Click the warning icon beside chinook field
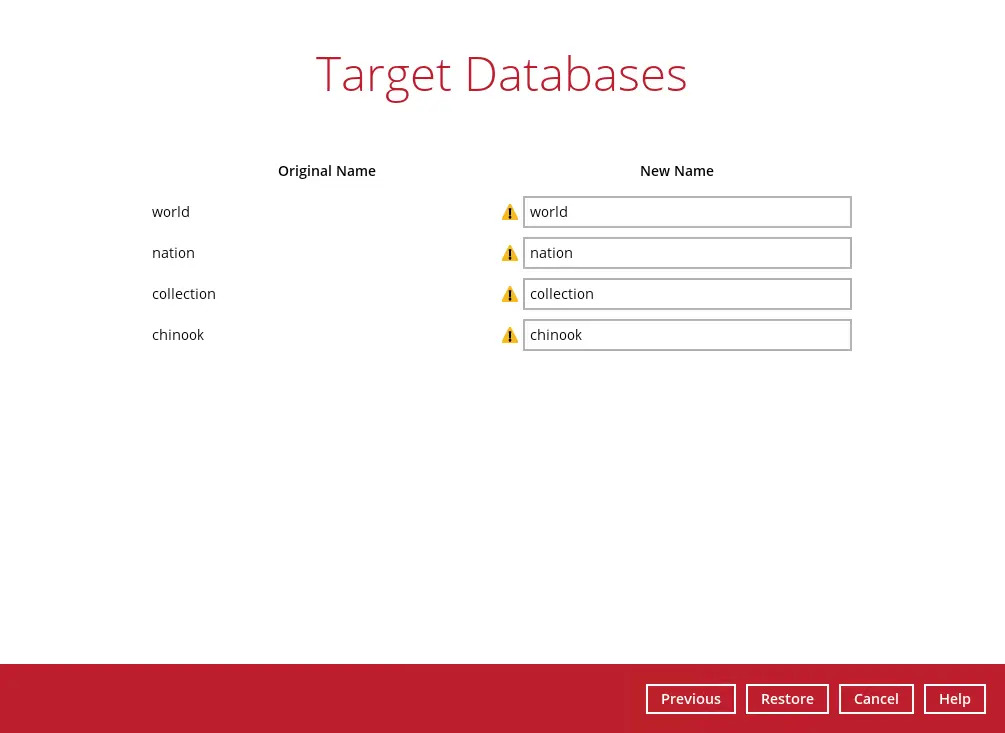 tap(510, 335)
